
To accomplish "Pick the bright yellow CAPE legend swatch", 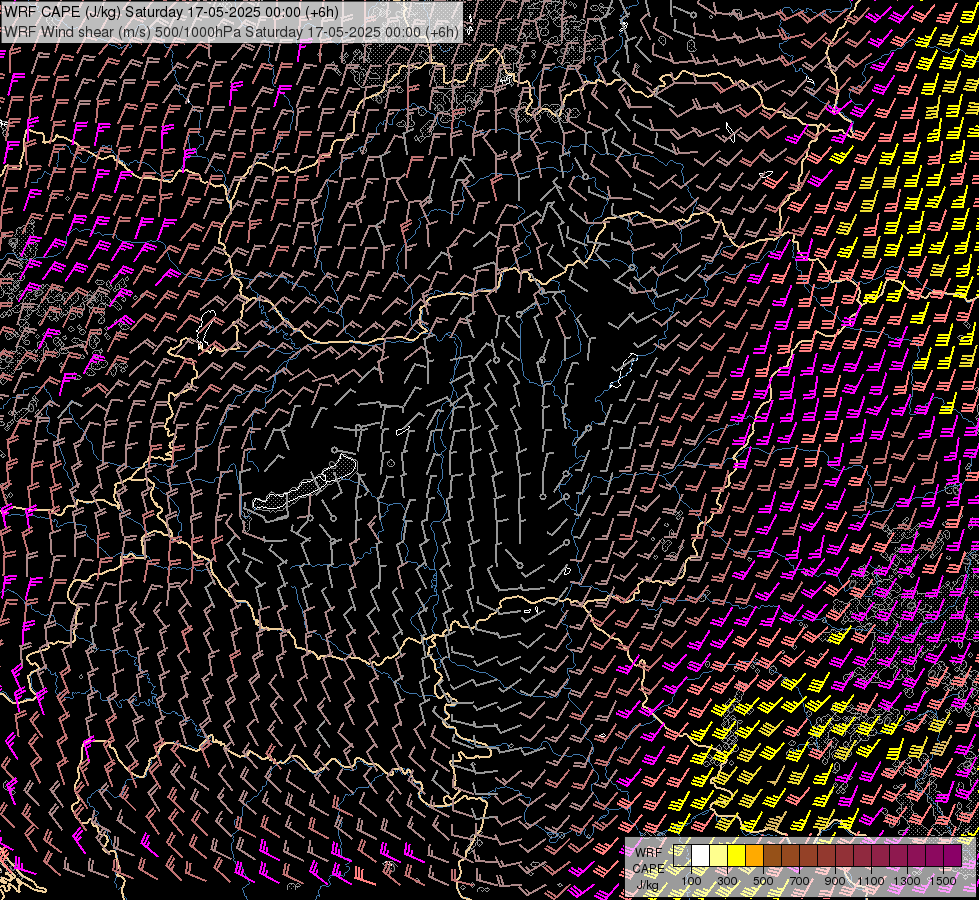I will click(737, 855).
